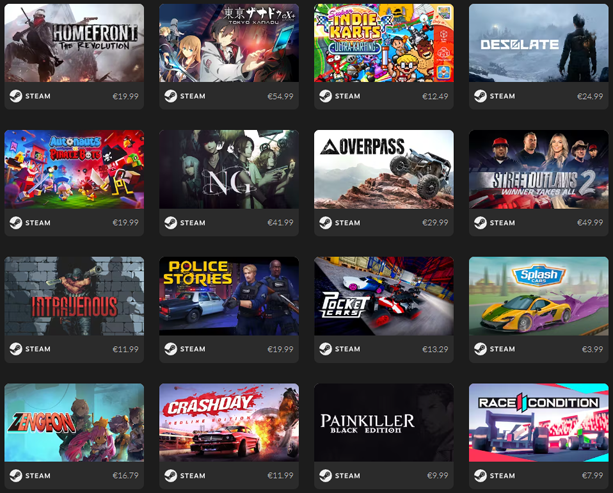Viewport: 613px width, 493px height.
Task: Open the Super Indie Karts cover image
Action: click(x=384, y=43)
